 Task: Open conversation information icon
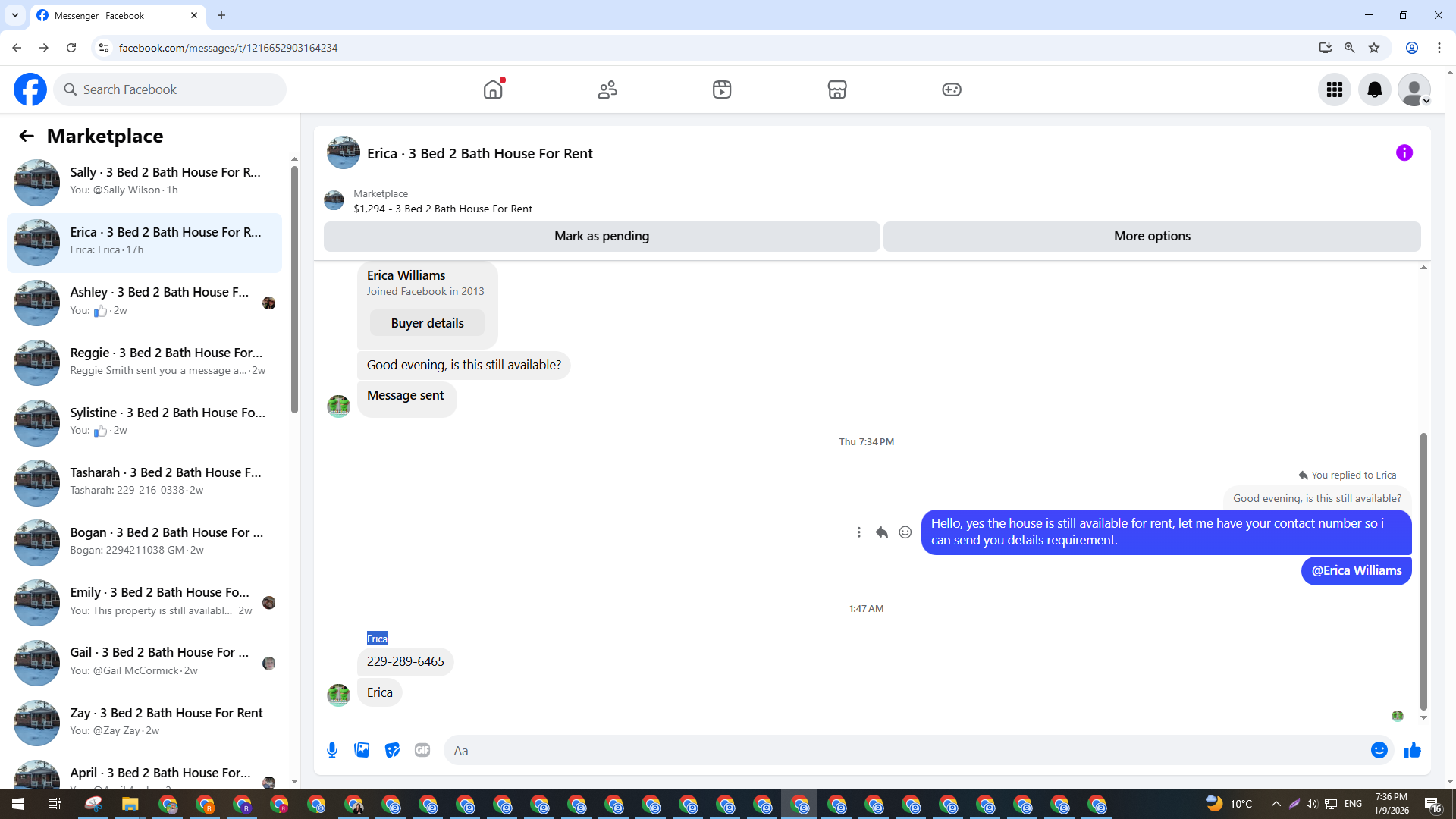coord(1404,153)
